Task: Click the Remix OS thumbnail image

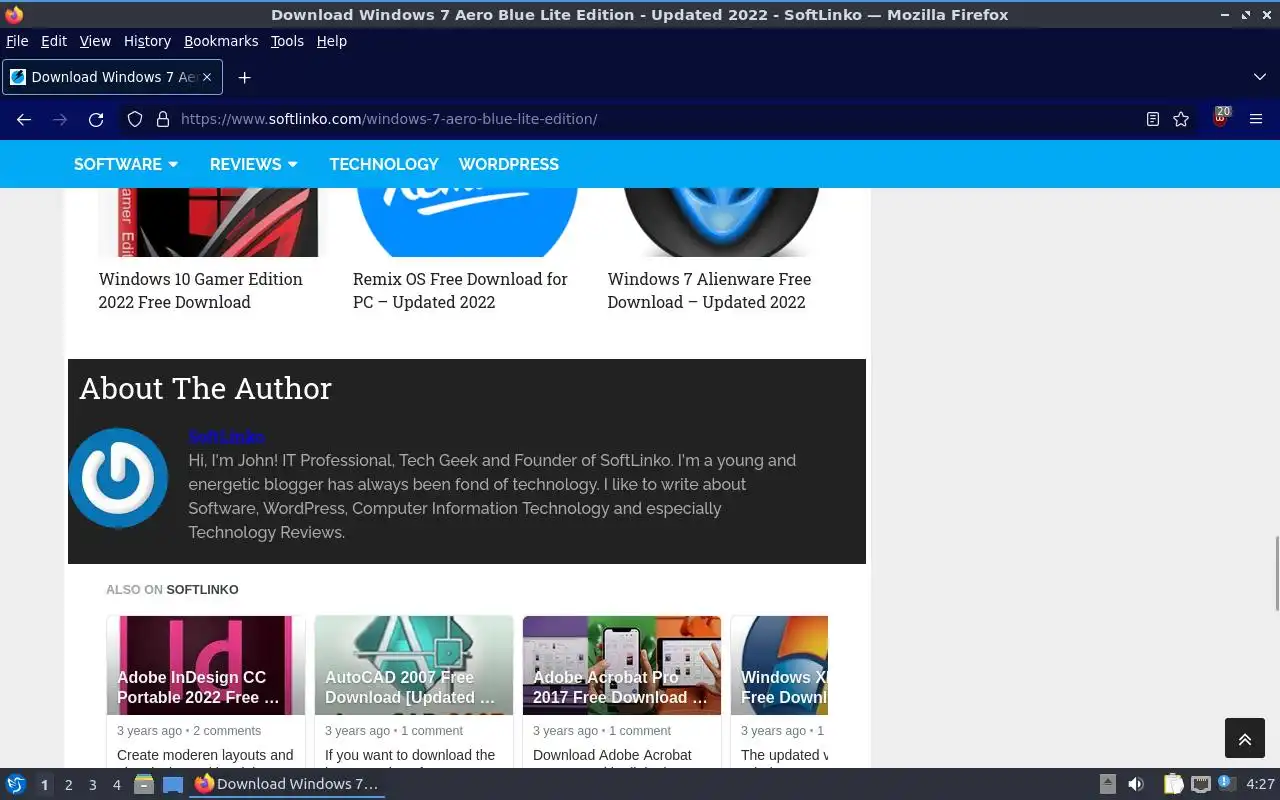Action: 467,222
